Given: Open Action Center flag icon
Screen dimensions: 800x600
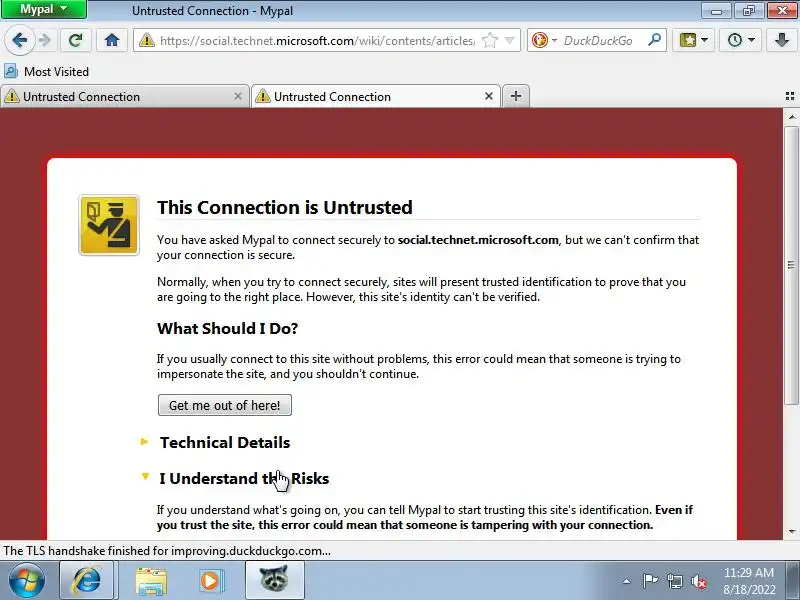Looking at the screenshot, I should click(650, 581).
